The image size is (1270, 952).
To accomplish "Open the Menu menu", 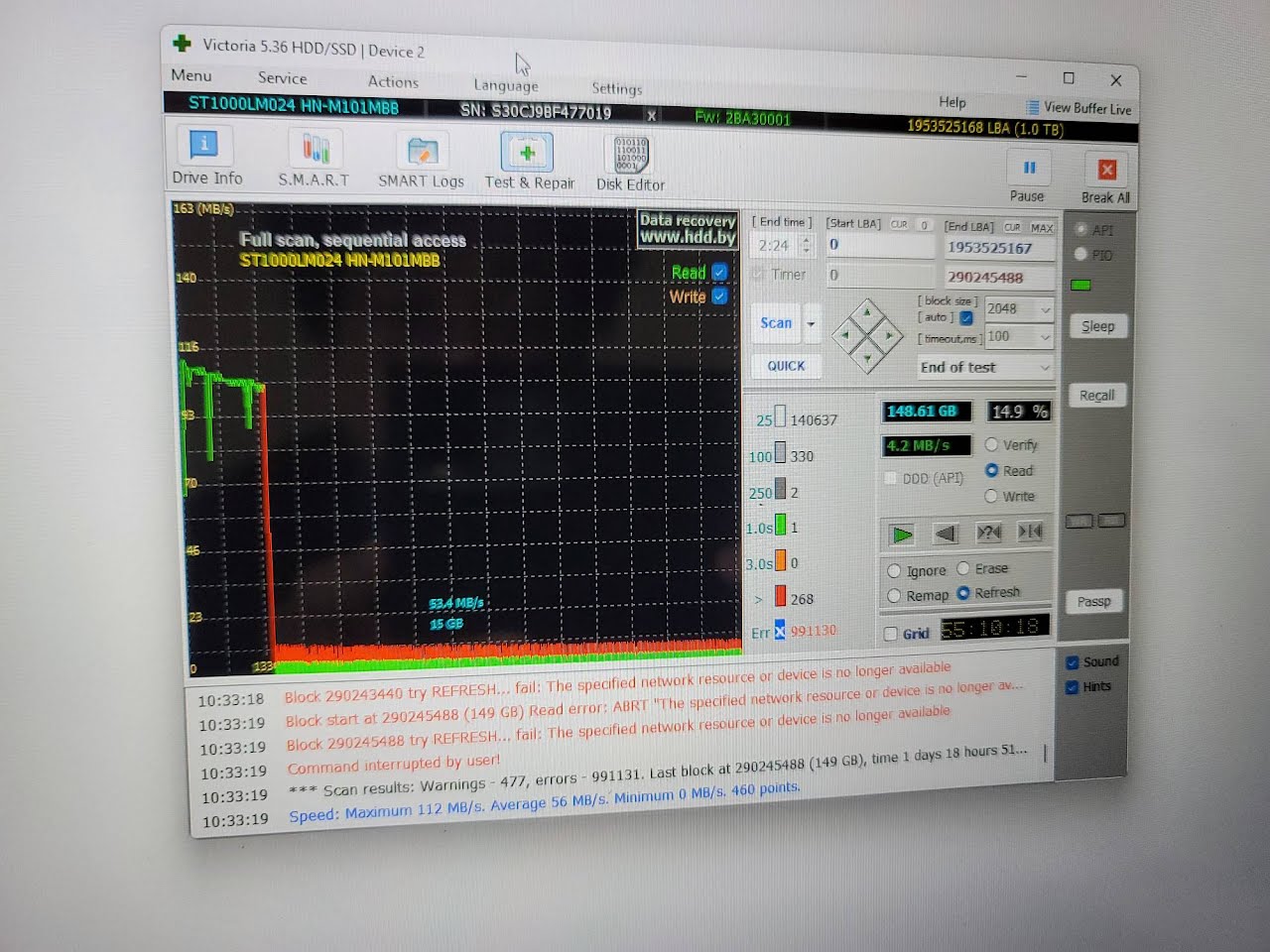I will [x=190, y=75].
